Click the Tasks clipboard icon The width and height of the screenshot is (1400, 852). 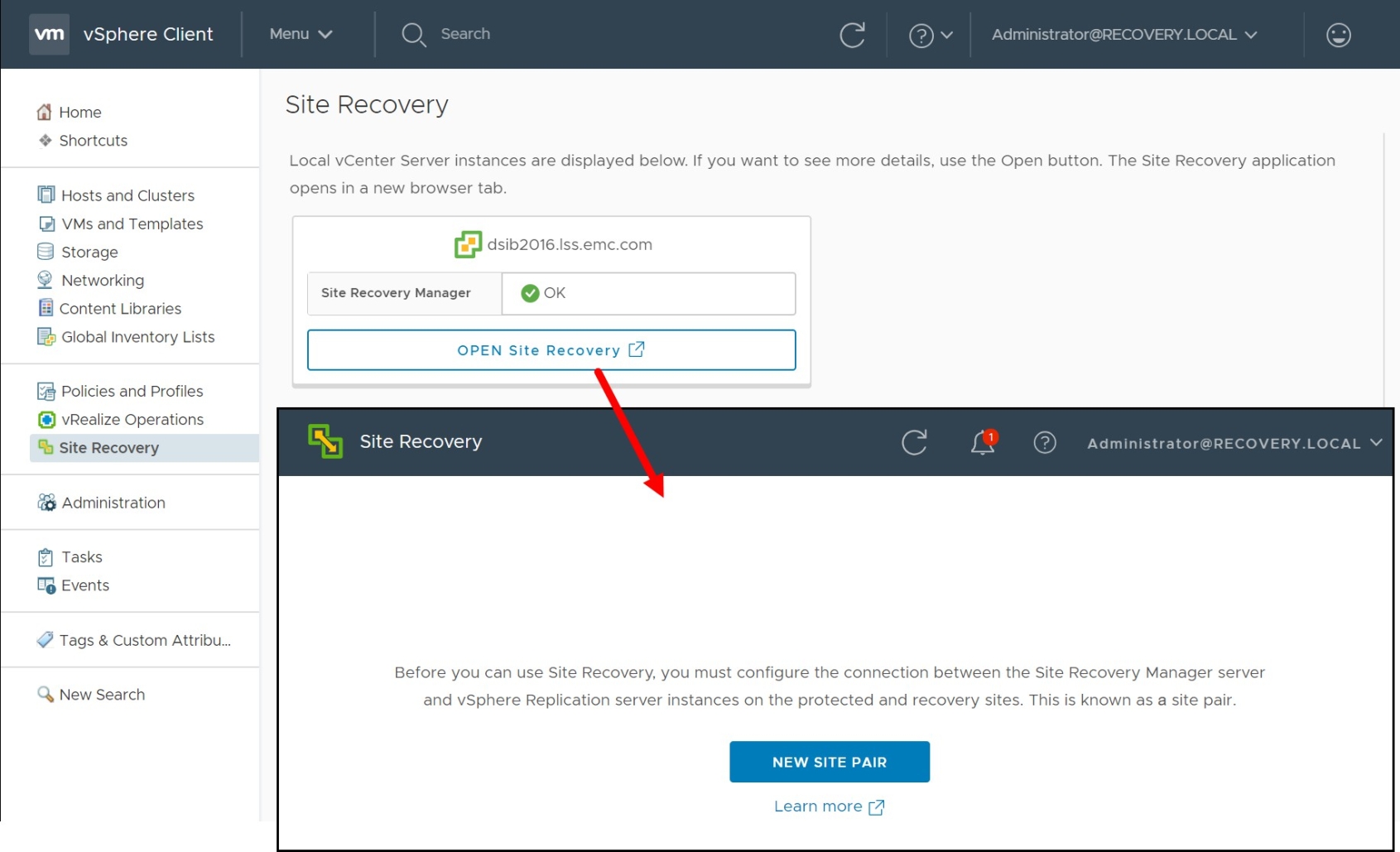(x=46, y=557)
